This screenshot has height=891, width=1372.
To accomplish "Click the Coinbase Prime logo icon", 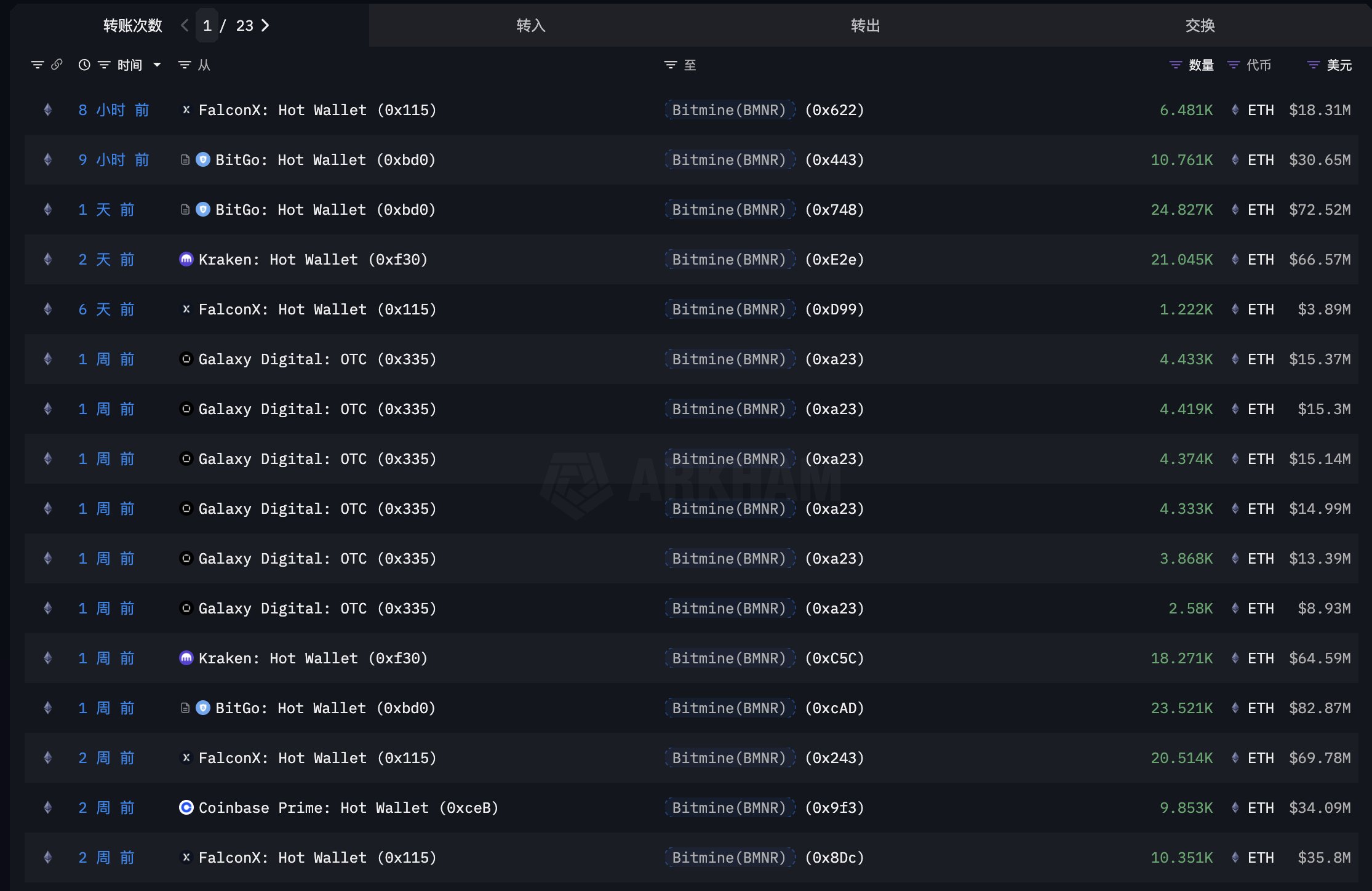I will [186, 807].
